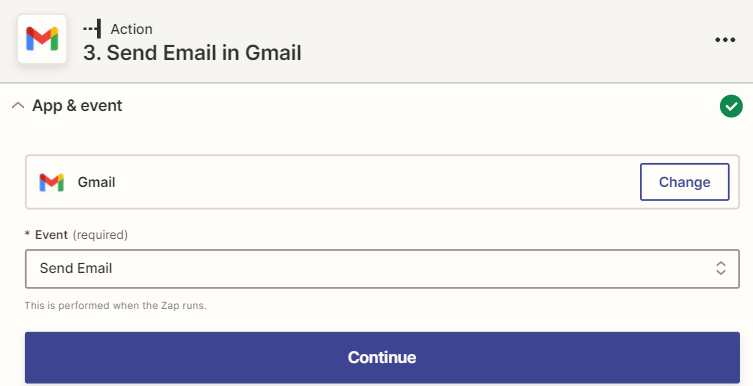Click the small Gmail icon in app field
This screenshot has width=753, height=386.
pos(51,182)
